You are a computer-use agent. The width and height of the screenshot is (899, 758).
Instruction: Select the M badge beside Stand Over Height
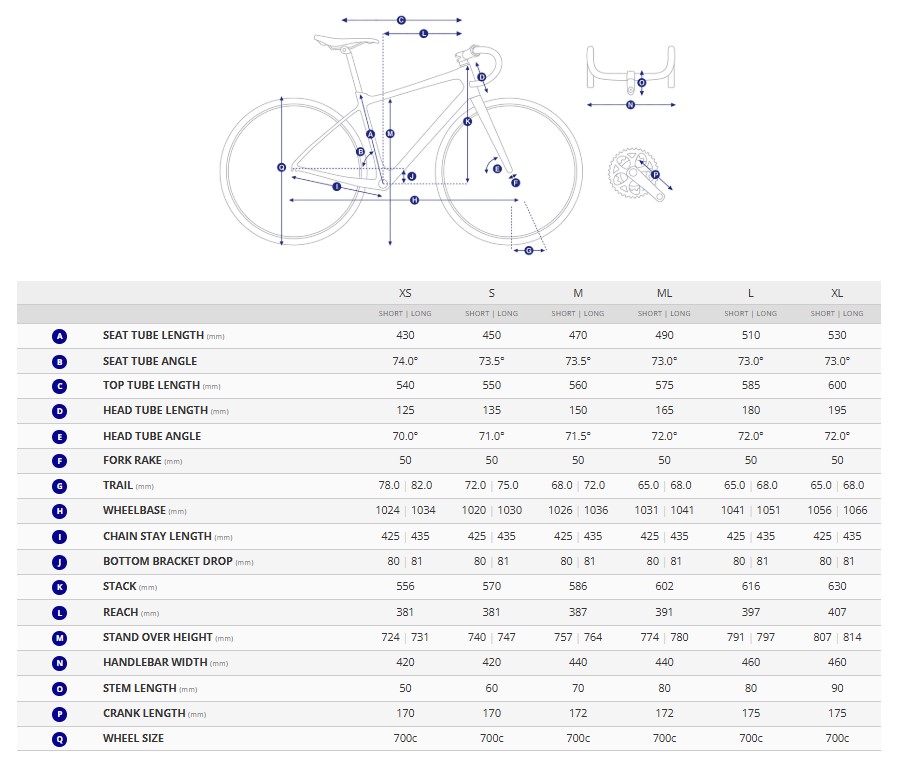click(x=59, y=637)
